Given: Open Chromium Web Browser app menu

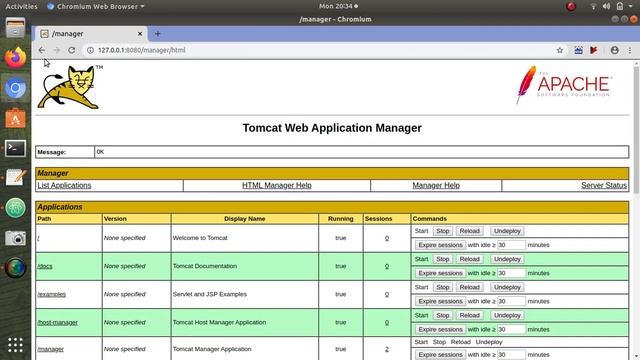Looking at the screenshot, I should click(96, 6).
